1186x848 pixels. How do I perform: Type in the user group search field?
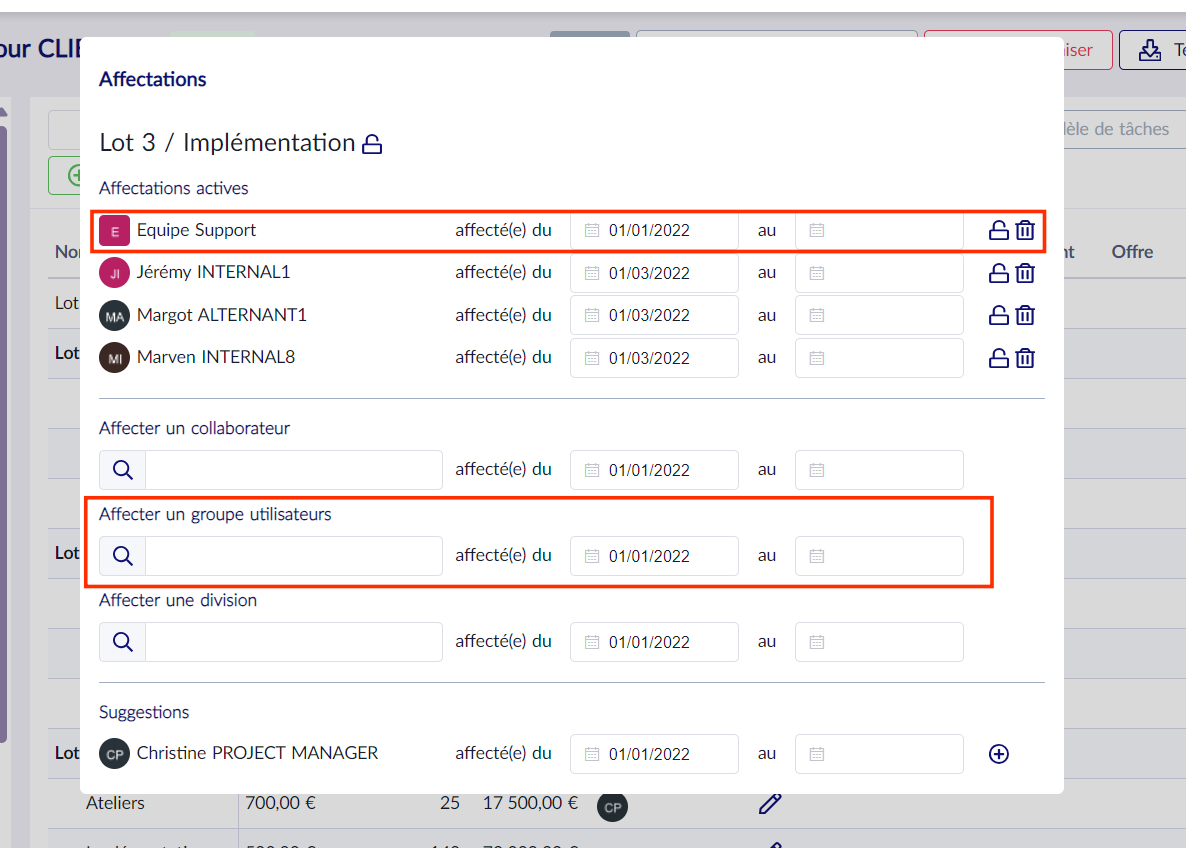(x=293, y=556)
